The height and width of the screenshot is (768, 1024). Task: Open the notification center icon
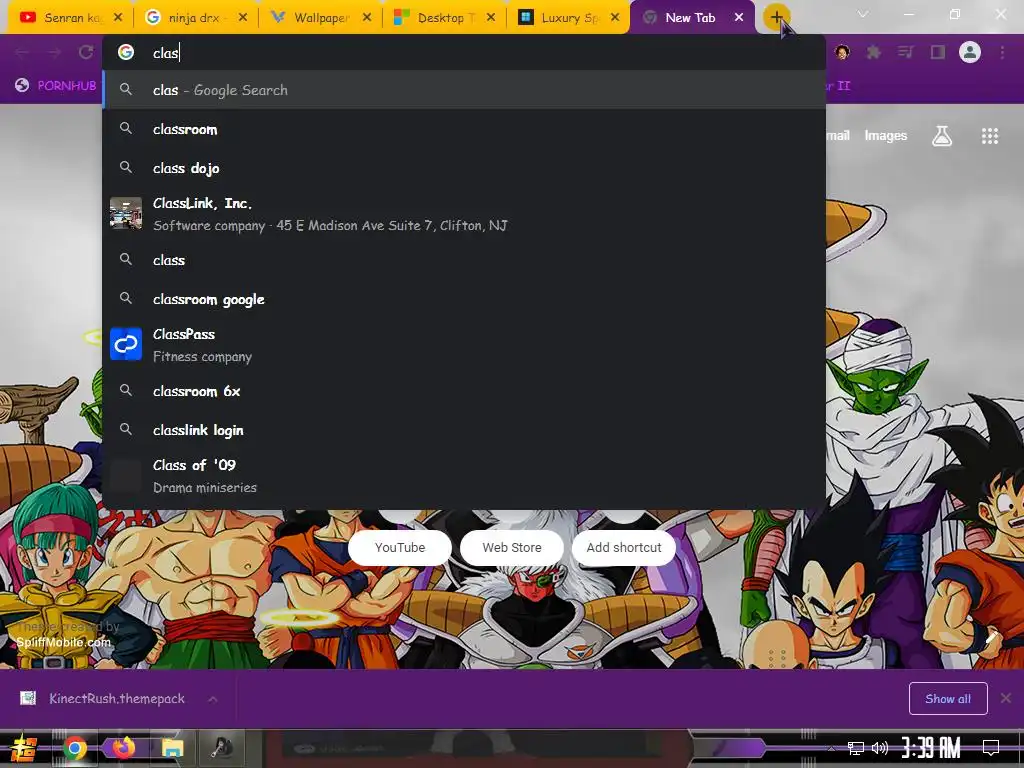(991, 748)
